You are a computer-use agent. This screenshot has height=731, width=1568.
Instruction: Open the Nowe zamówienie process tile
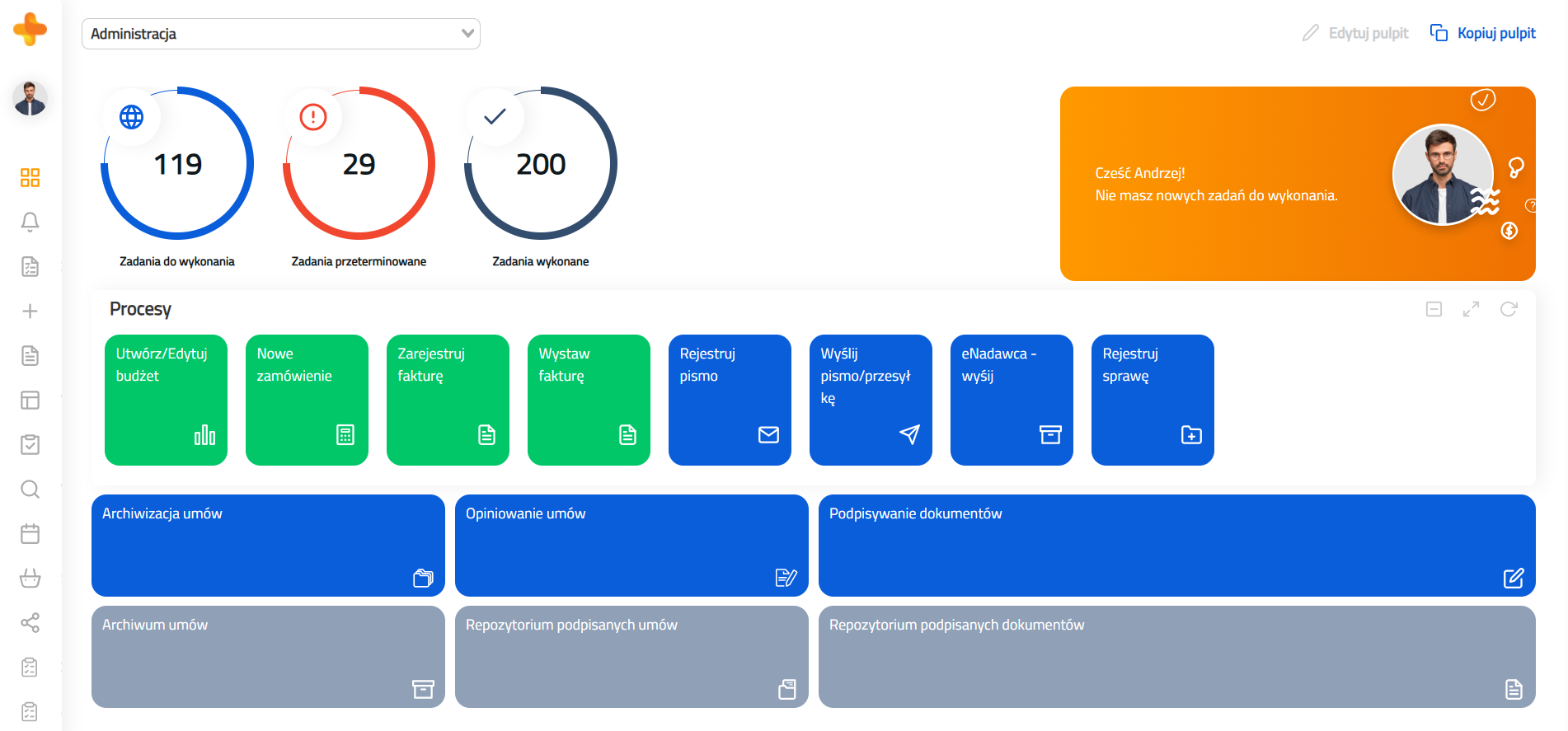(x=307, y=400)
